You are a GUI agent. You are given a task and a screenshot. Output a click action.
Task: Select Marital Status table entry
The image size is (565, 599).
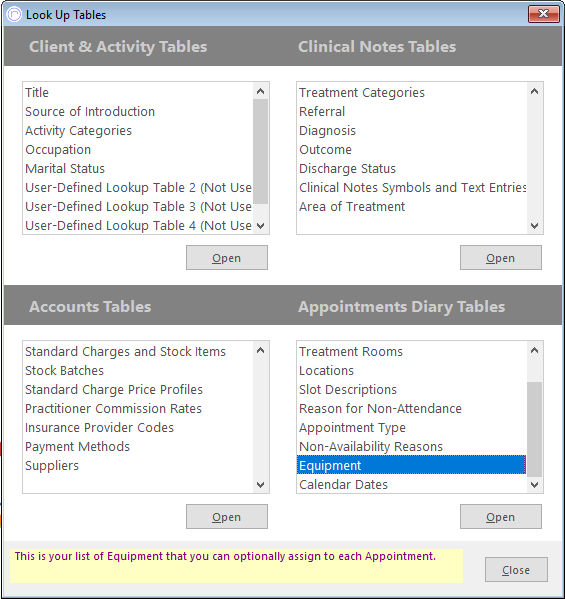click(65, 168)
